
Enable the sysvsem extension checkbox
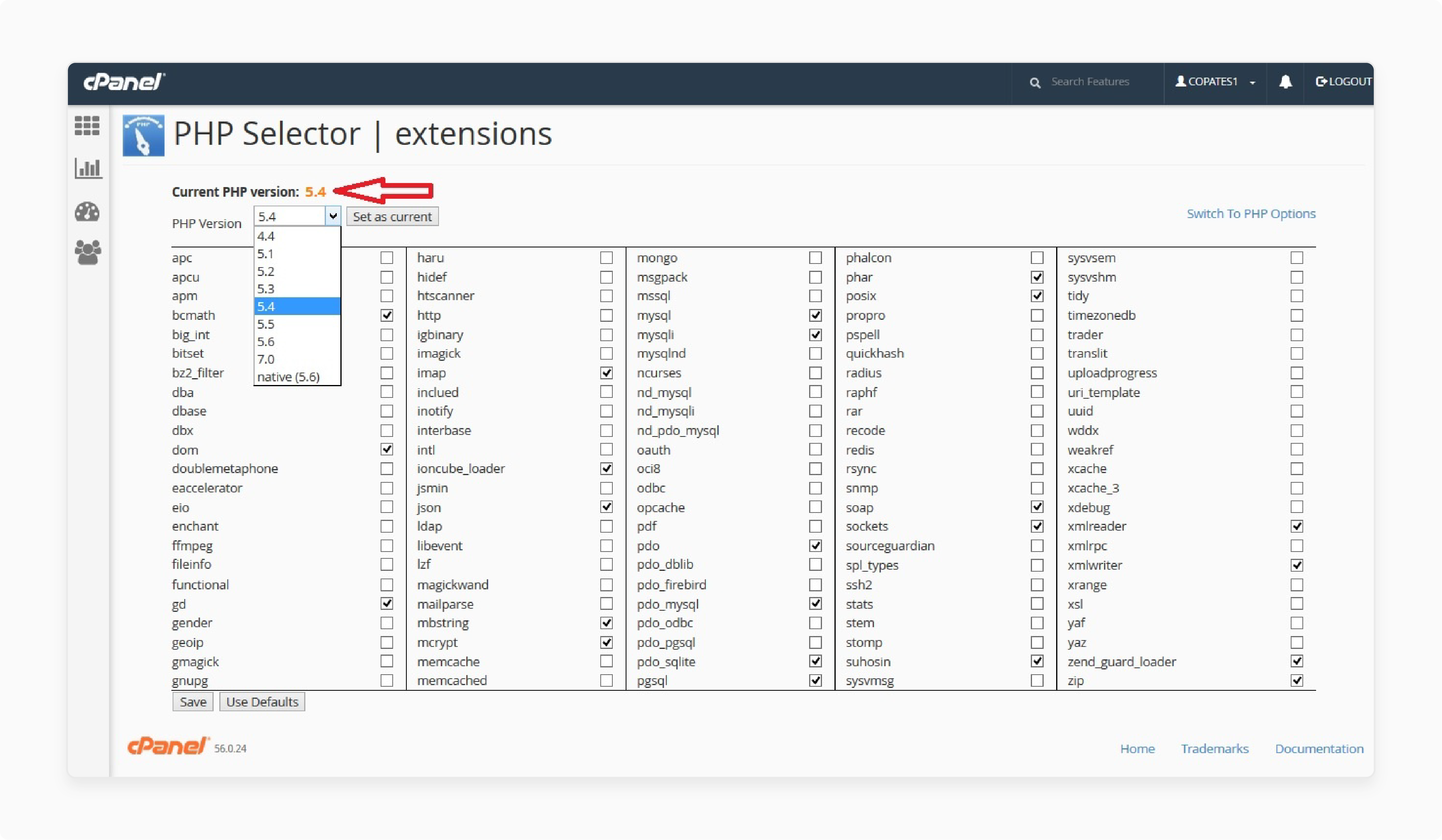tap(1297, 258)
